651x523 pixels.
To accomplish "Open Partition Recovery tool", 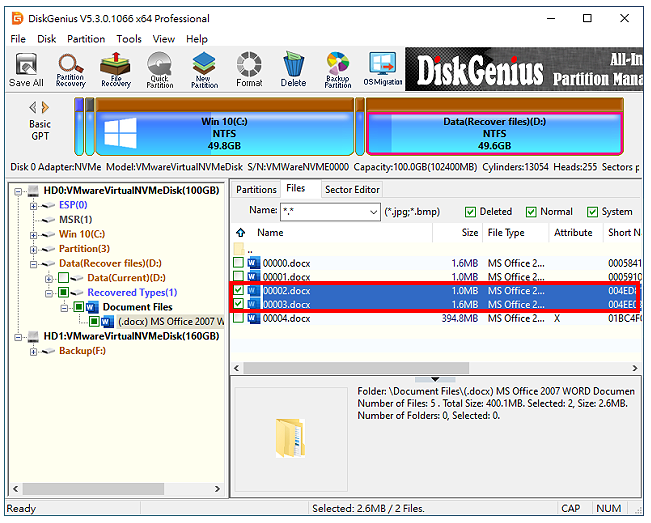I will [71, 70].
